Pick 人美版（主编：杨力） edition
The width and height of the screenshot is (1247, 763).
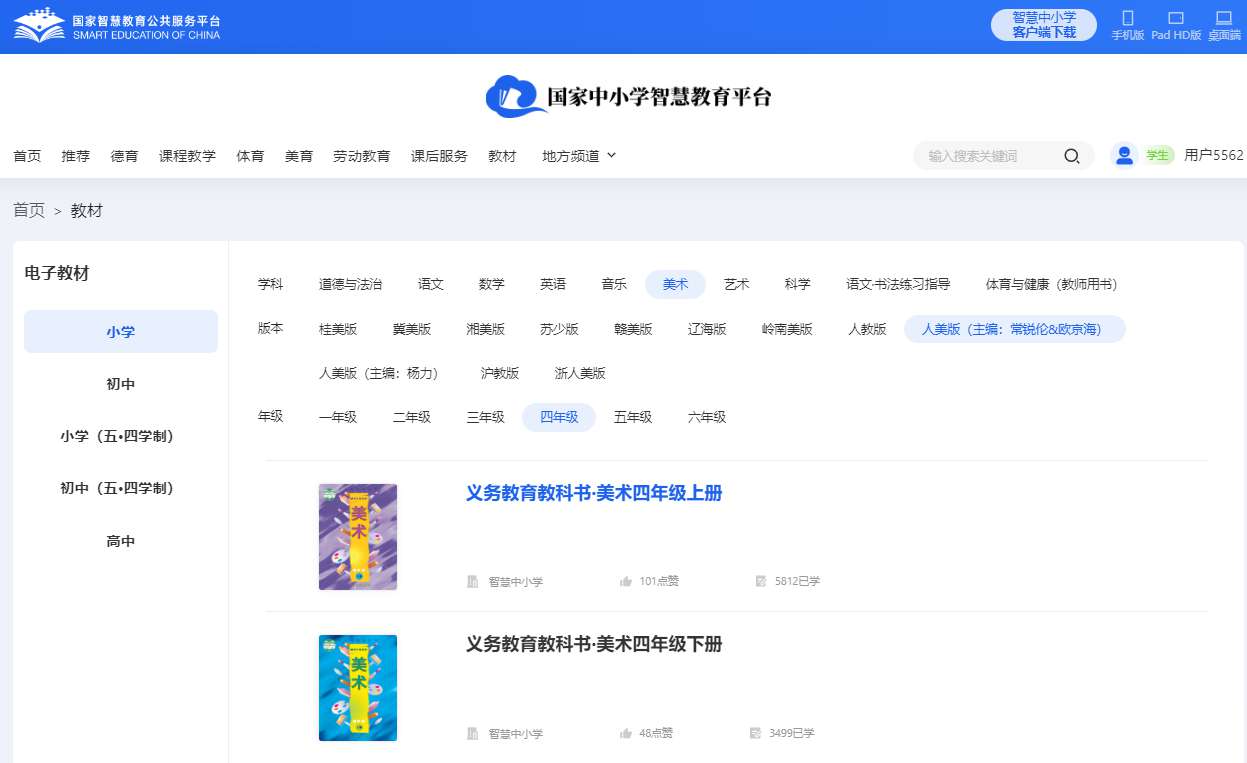pos(382,373)
